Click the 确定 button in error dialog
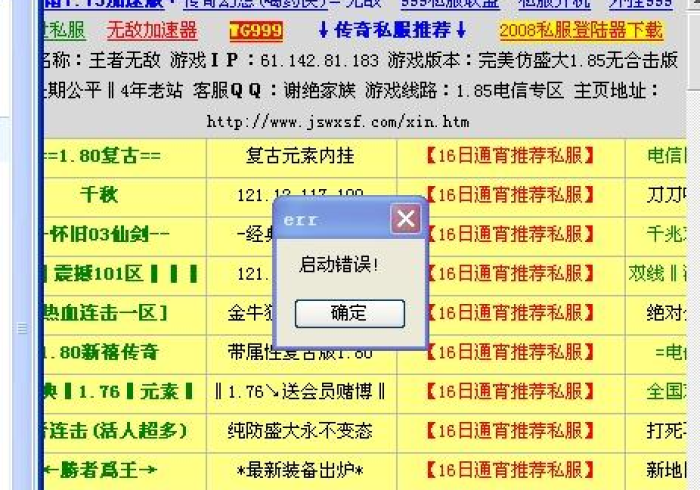Viewport: 700px width, 490px height. [349, 313]
